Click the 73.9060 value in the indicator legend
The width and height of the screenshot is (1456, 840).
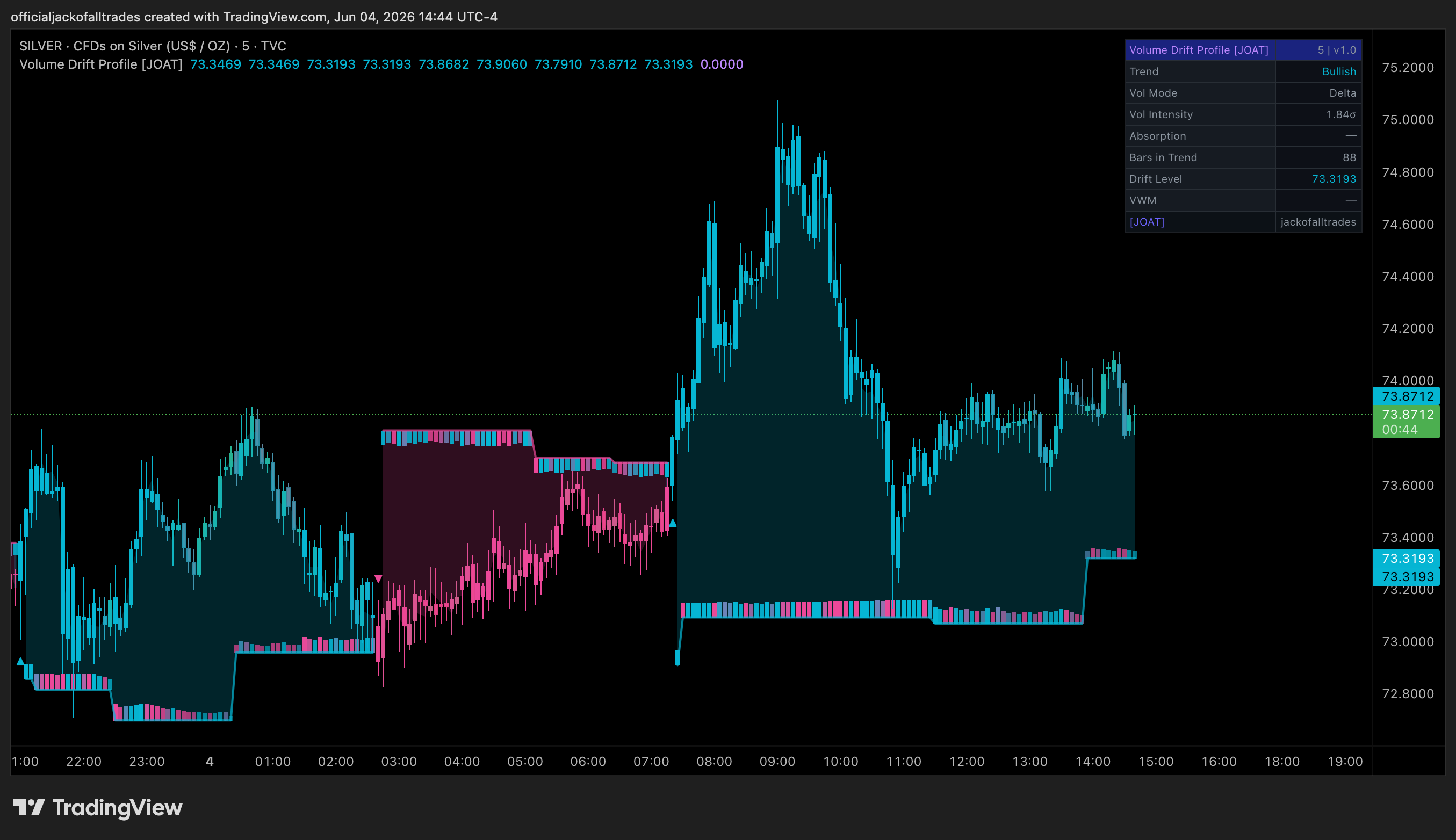pyautogui.click(x=501, y=64)
